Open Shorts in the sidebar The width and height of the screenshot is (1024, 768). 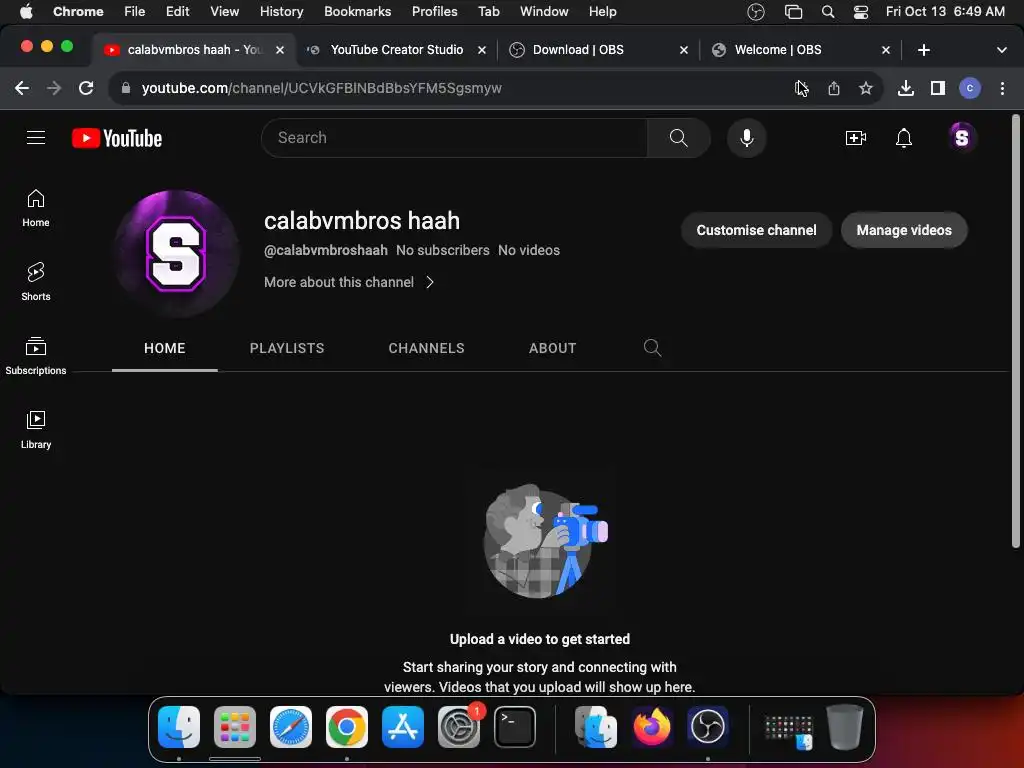pyautogui.click(x=36, y=281)
